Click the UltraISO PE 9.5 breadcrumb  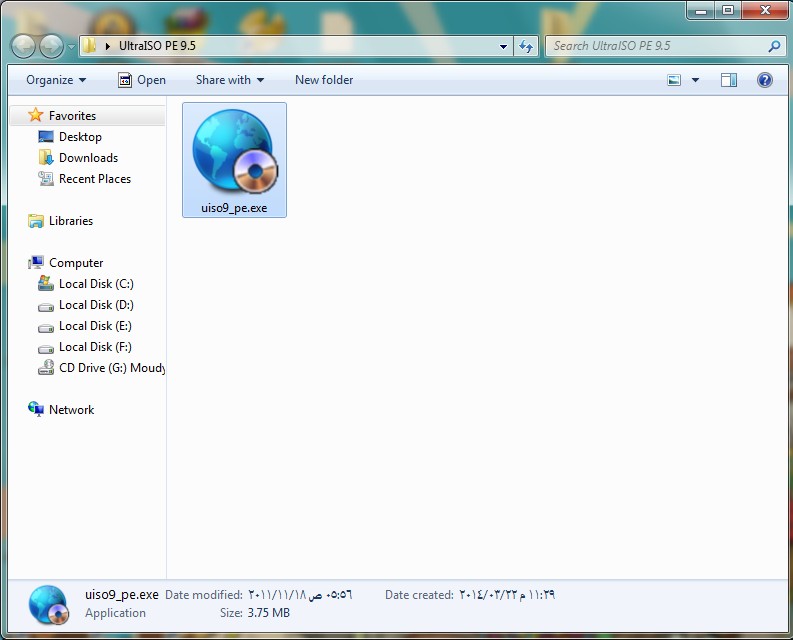[x=157, y=46]
